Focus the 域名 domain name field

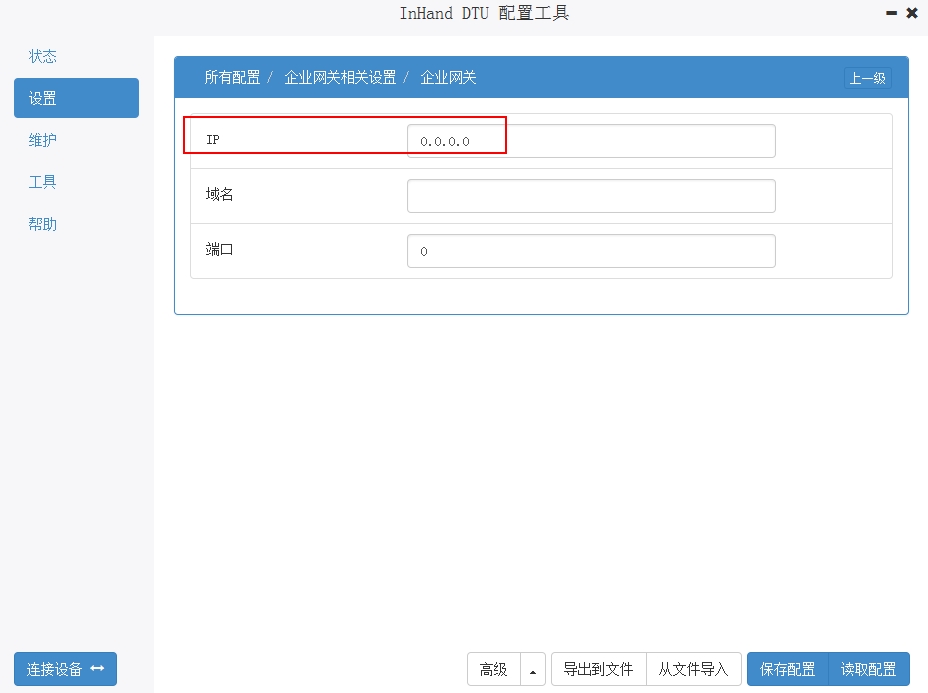coord(590,196)
